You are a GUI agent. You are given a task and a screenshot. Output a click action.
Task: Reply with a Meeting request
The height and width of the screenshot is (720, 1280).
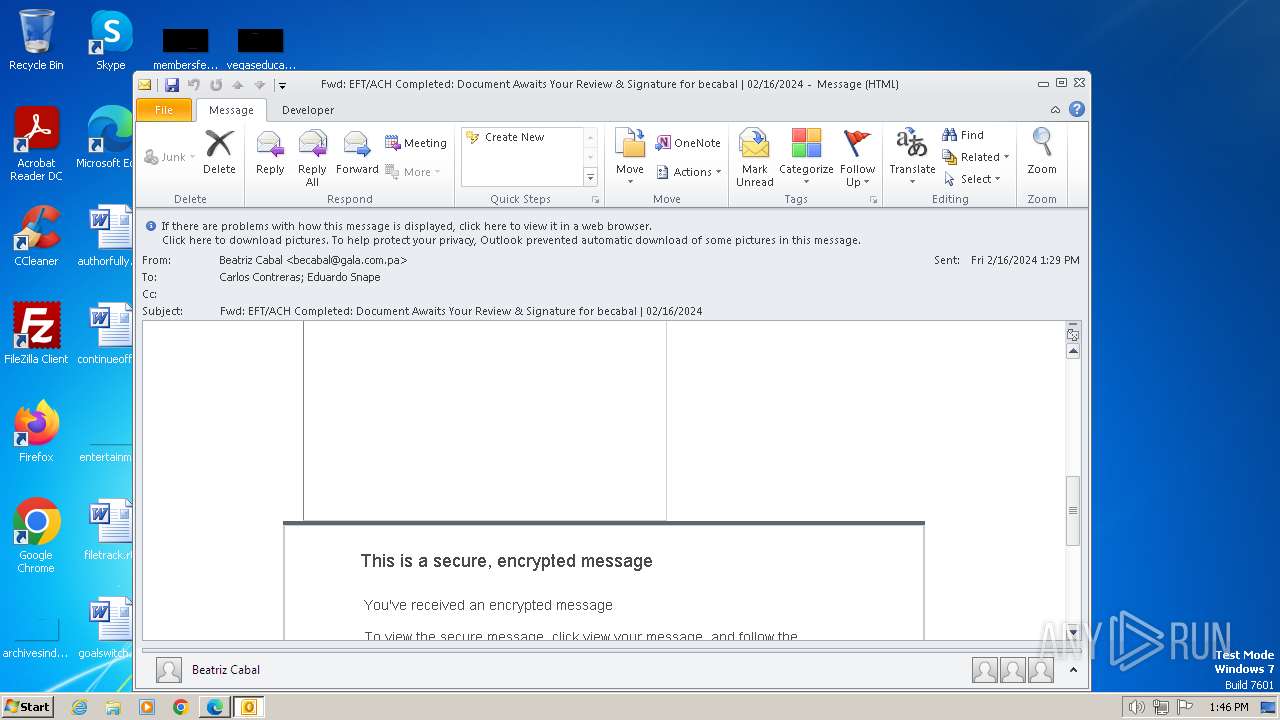point(416,143)
